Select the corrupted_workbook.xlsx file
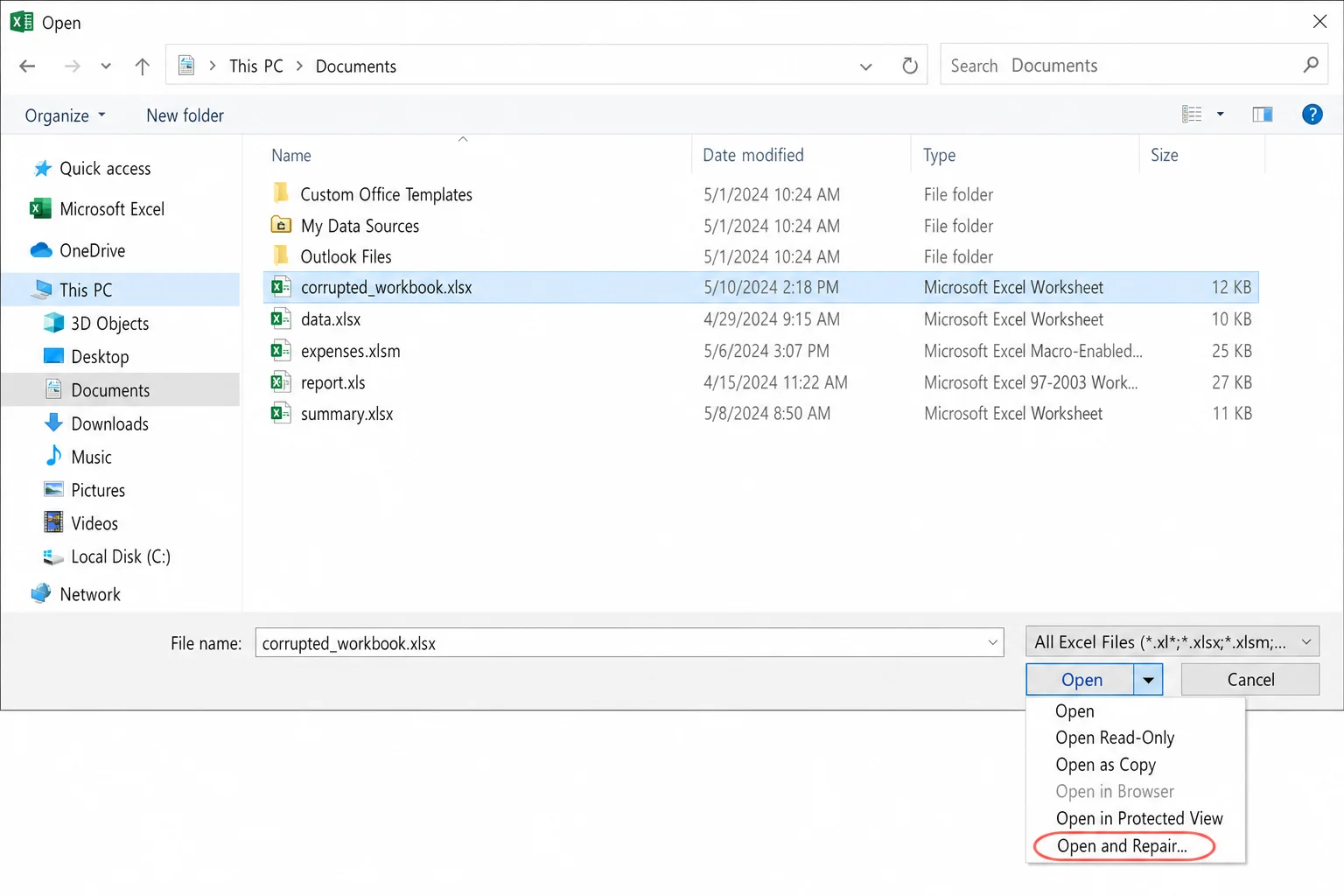The height and width of the screenshot is (896, 1344). (760, 287)
